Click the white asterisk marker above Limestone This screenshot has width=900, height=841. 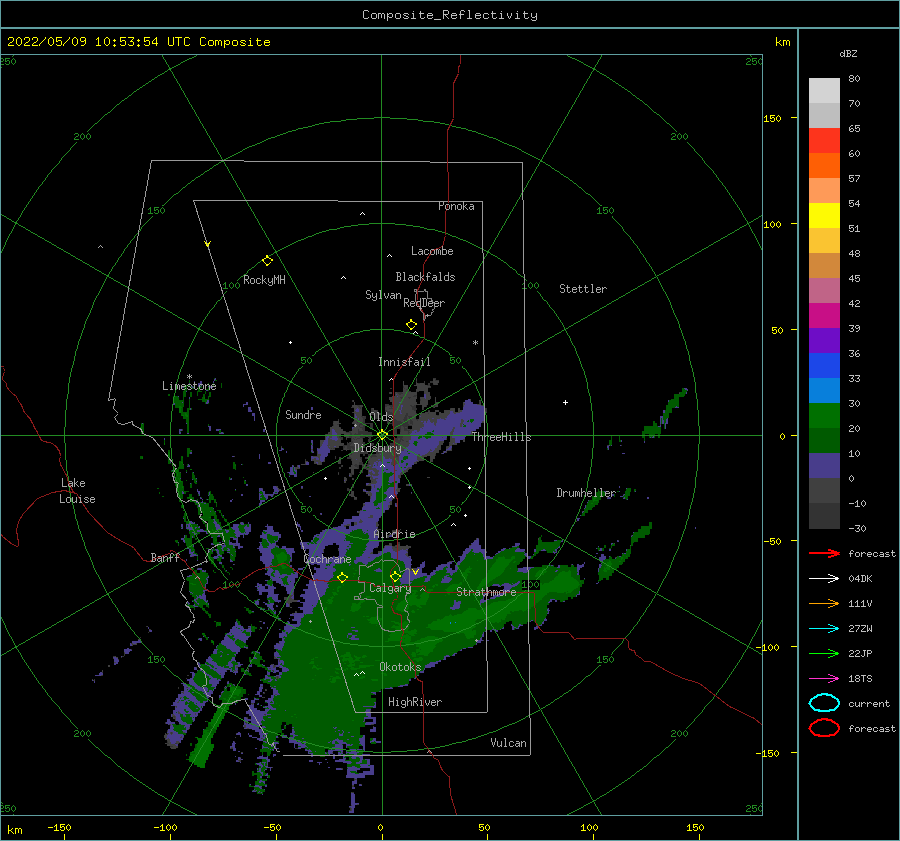point(189,377)
